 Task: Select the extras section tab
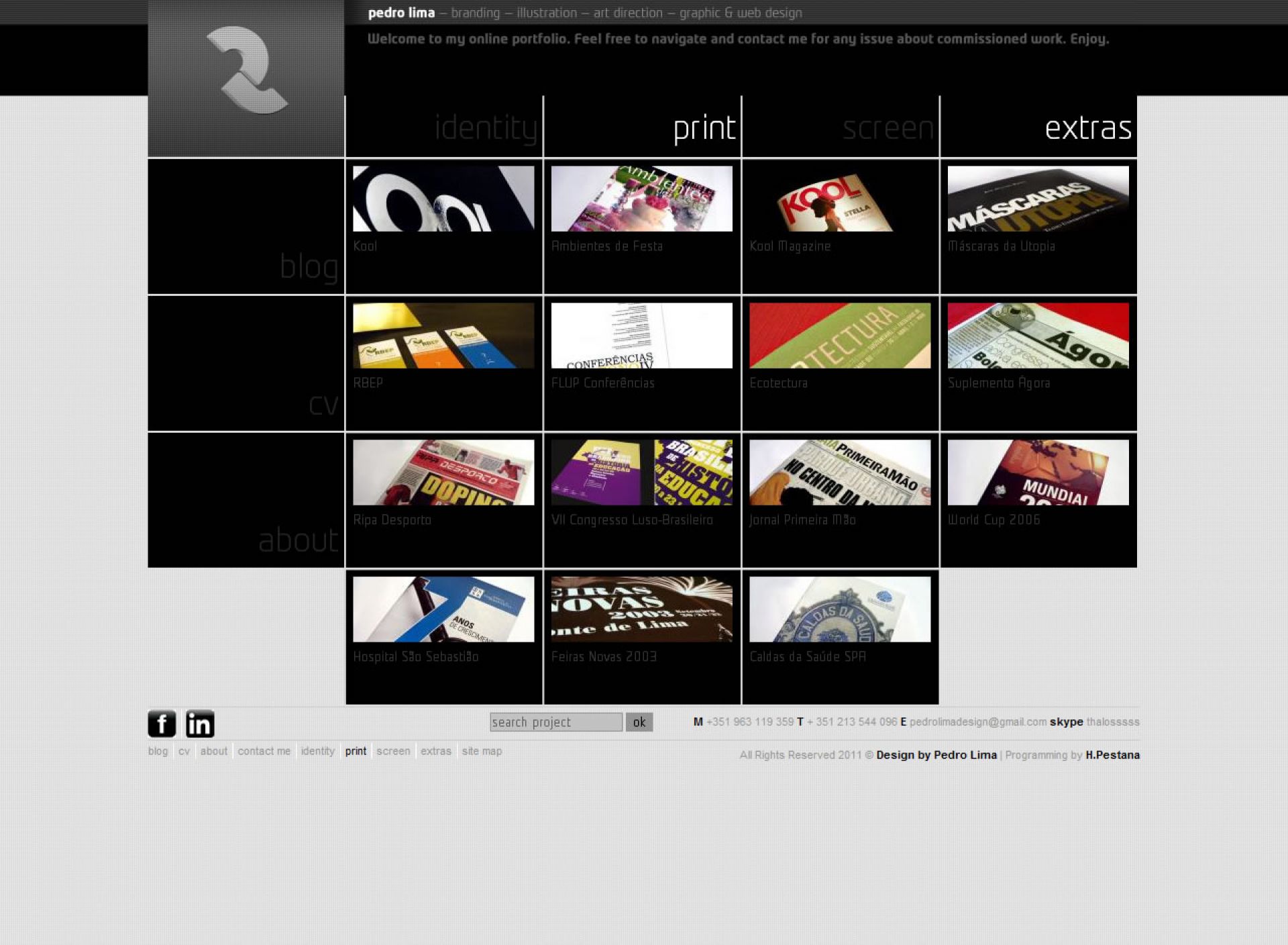click(x=1087, y=128)
